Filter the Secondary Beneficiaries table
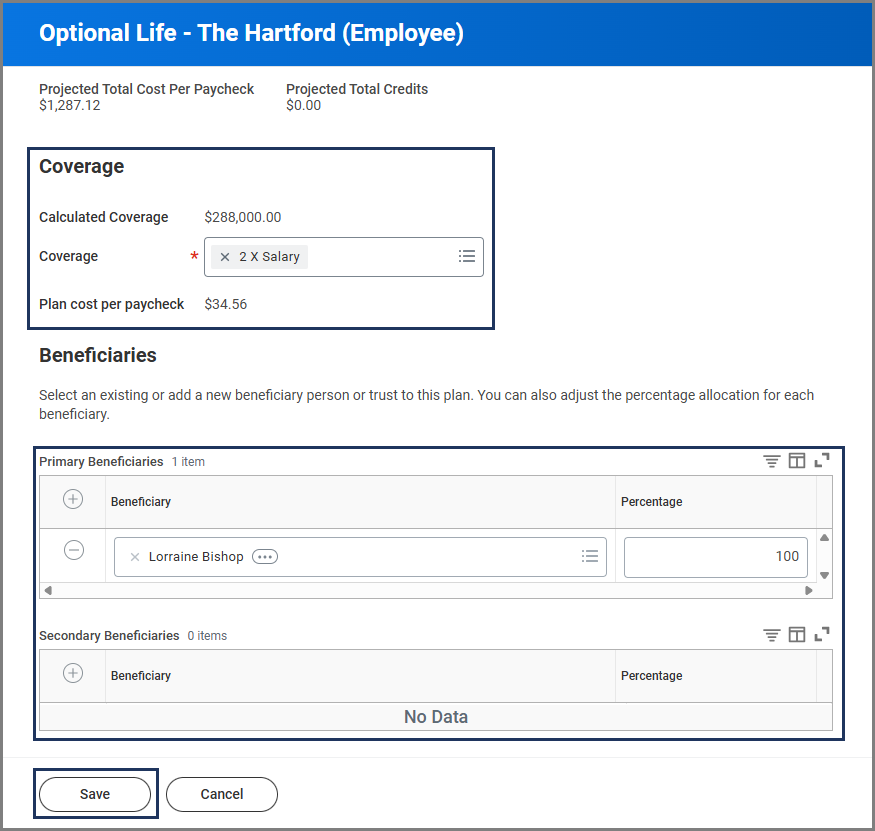875x831 pixels. pyautogui.click(x=771, y=635)
